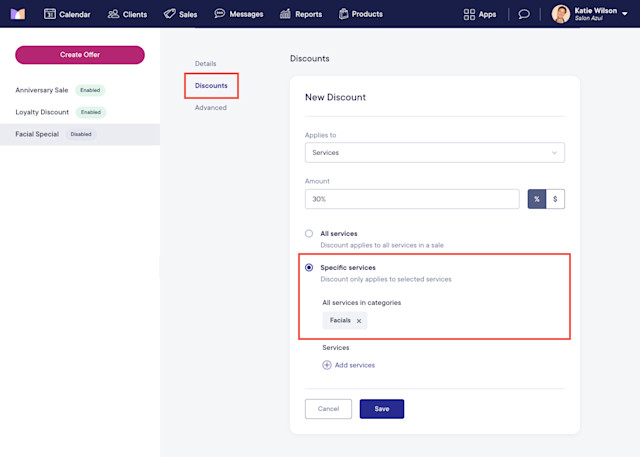640x457 pixels.
Task: Switch amount type to dollar
Action: click(555, 199)
